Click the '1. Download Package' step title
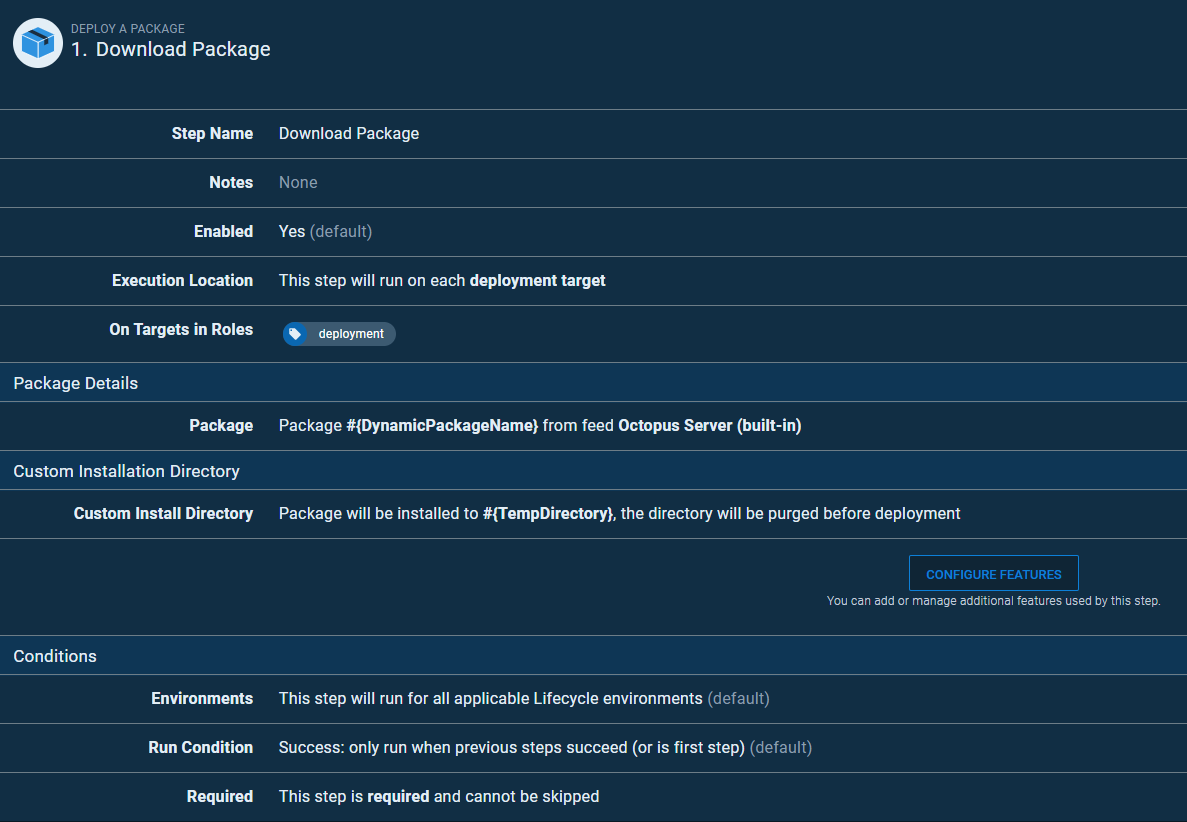The image size is (1187, 822). (x=170, y=49)
